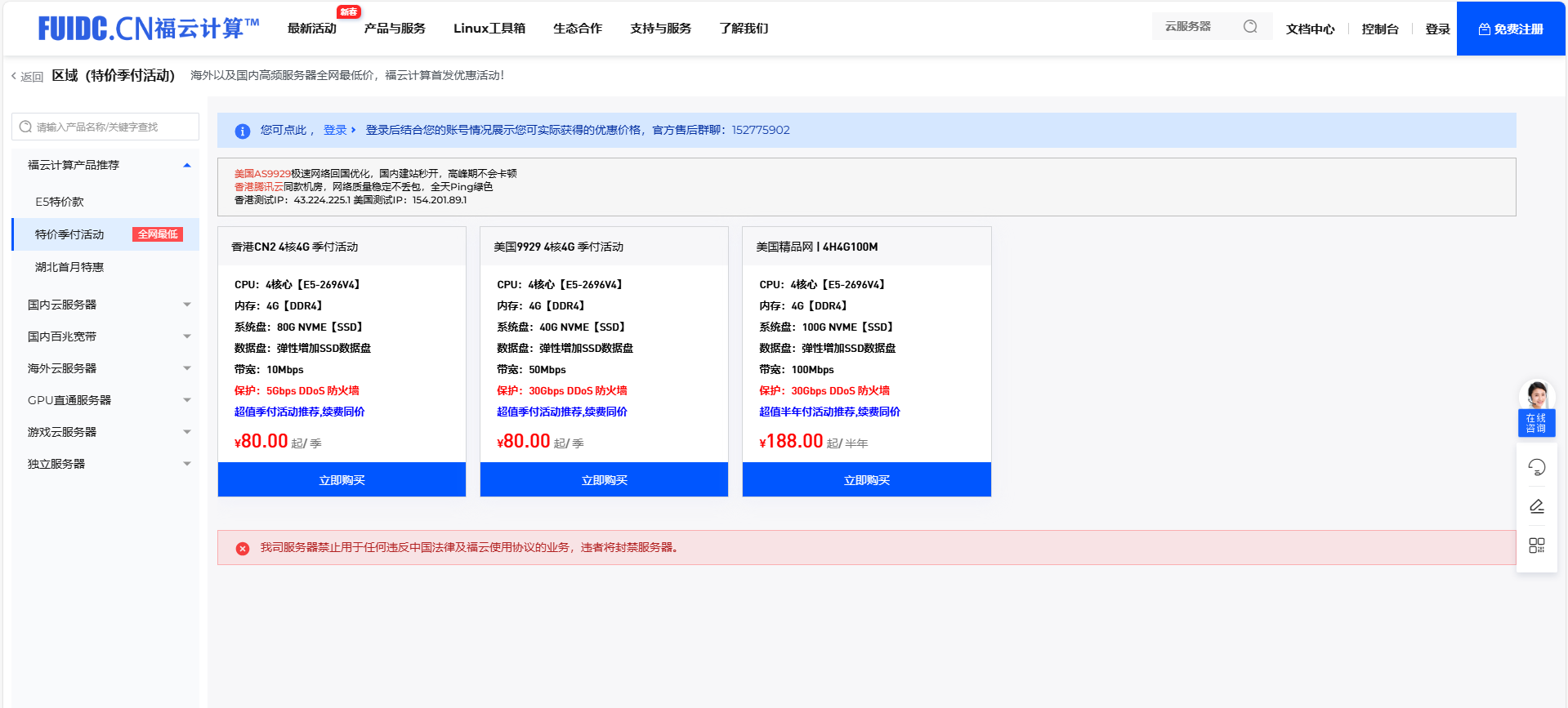Select E5特价款 in the sidebar

click(x=60, y=202)
